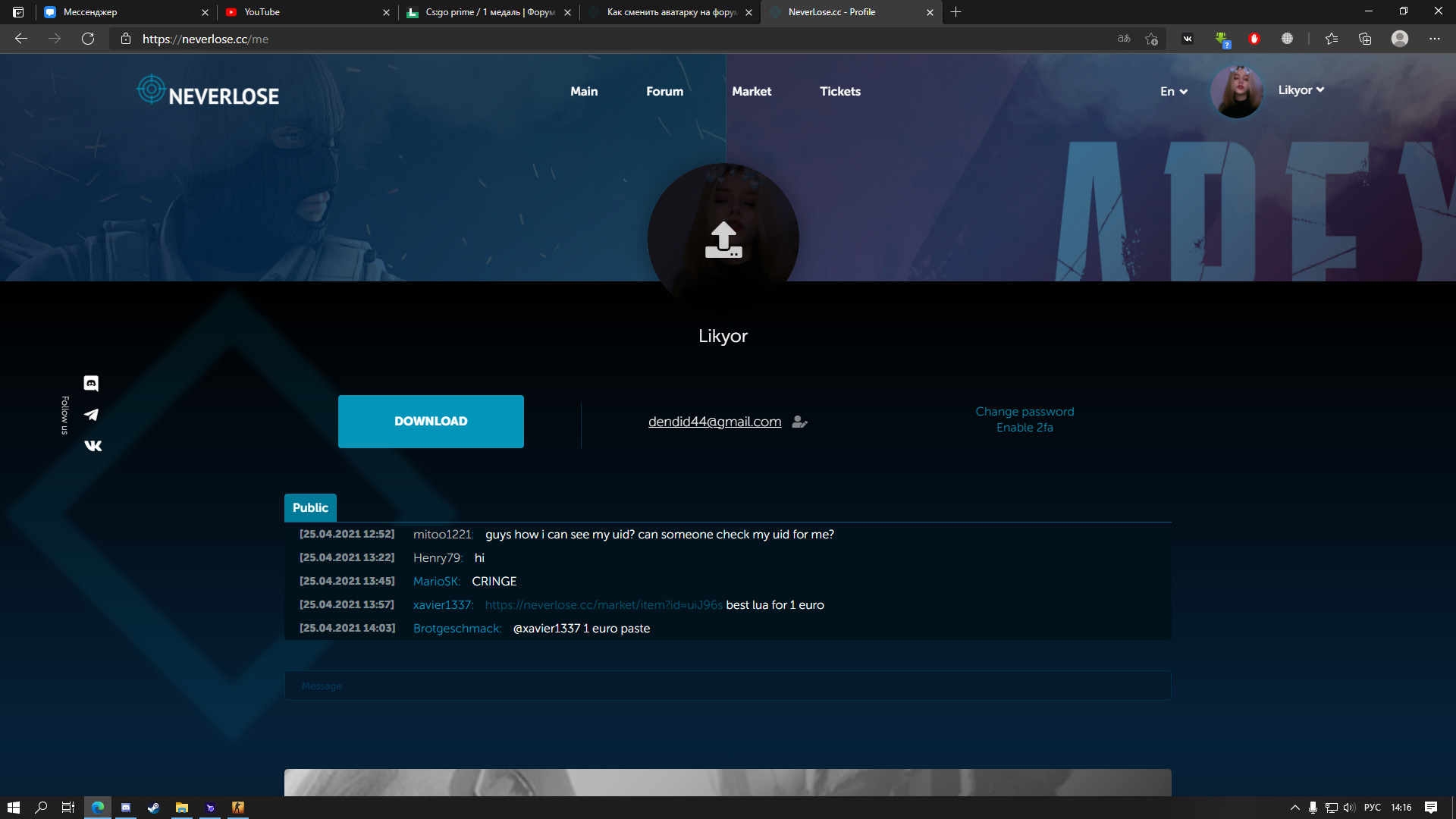Click the avatar upload icon

click(723, 240)
